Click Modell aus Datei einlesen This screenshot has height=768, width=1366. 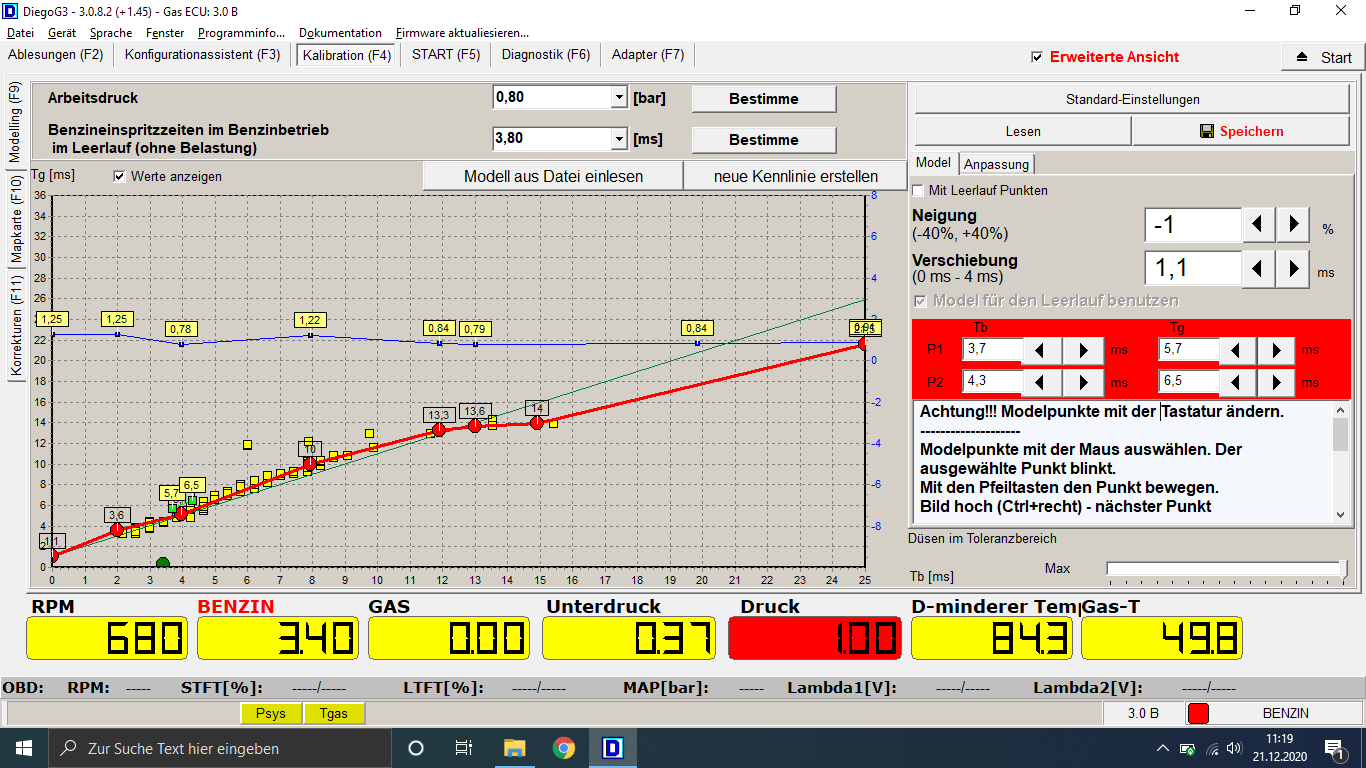pyautogui.click(x=553, y=176)
